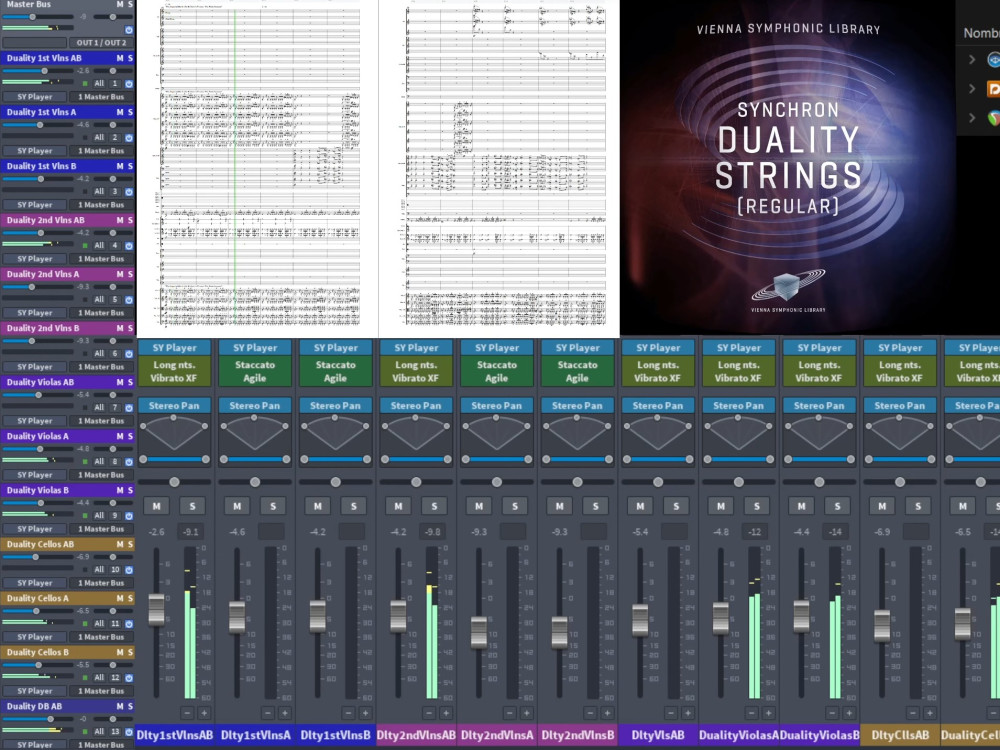Open the left score page thumbnail
1000x750 pixels.
[x=258, y=168]
